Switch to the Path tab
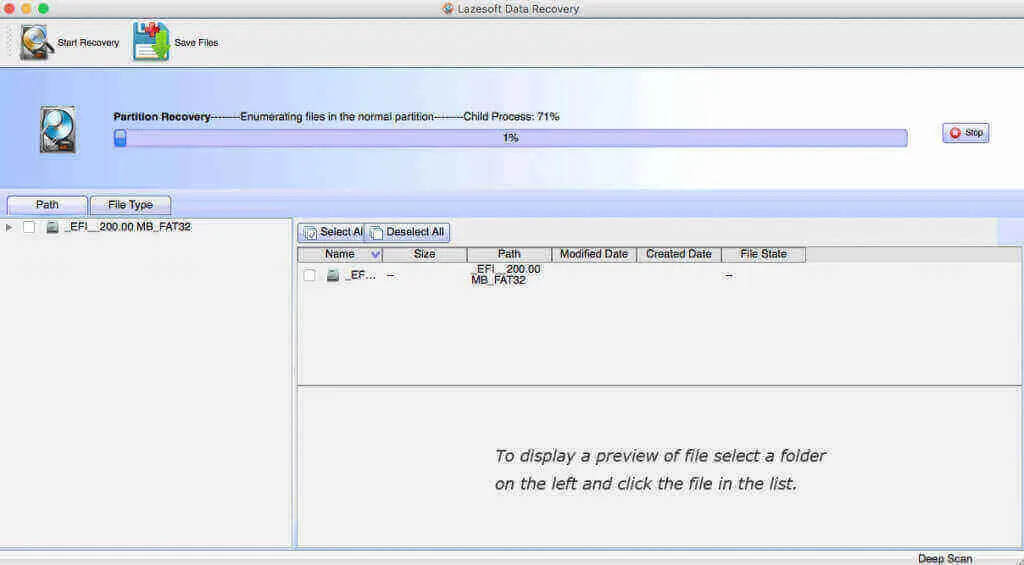The width and height of the screenshot is (1024, 565). [x=47, y=204]
